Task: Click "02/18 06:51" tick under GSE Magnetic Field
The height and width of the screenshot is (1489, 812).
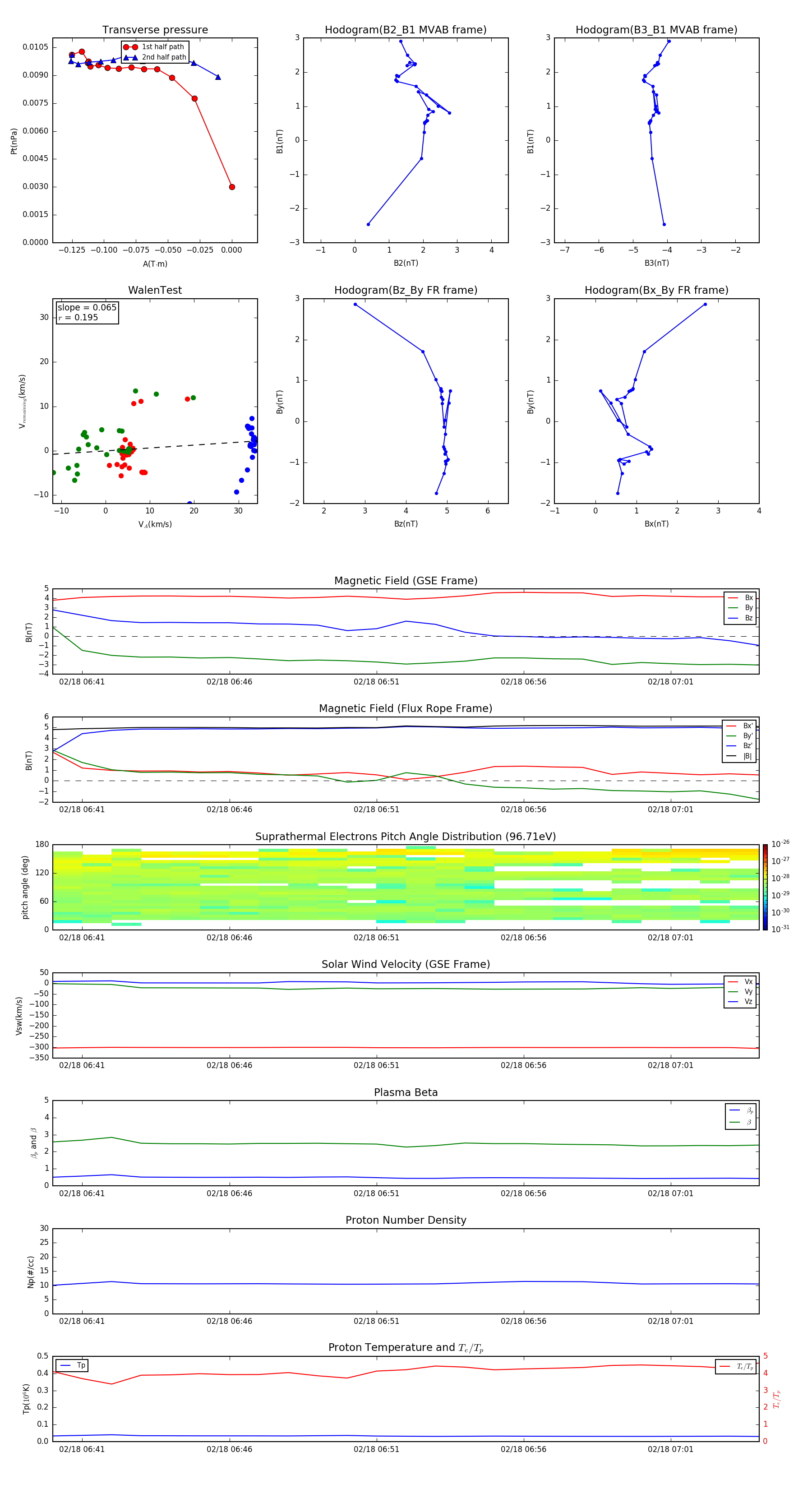Action: click(x=376, y=681)
